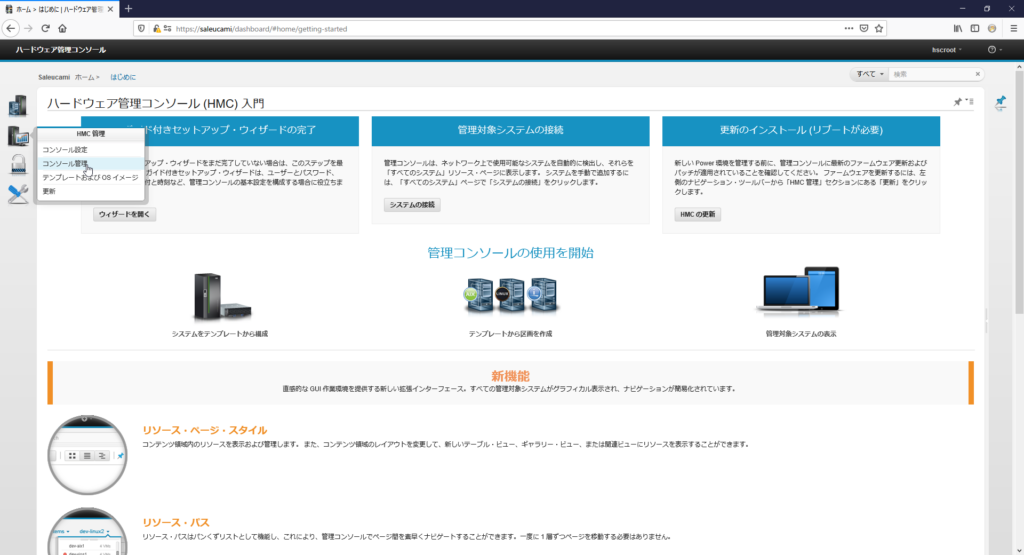Select コンソール設定 from HMC menu
1024x555 pixels.
pyautogui.click(x=65, y=150)
